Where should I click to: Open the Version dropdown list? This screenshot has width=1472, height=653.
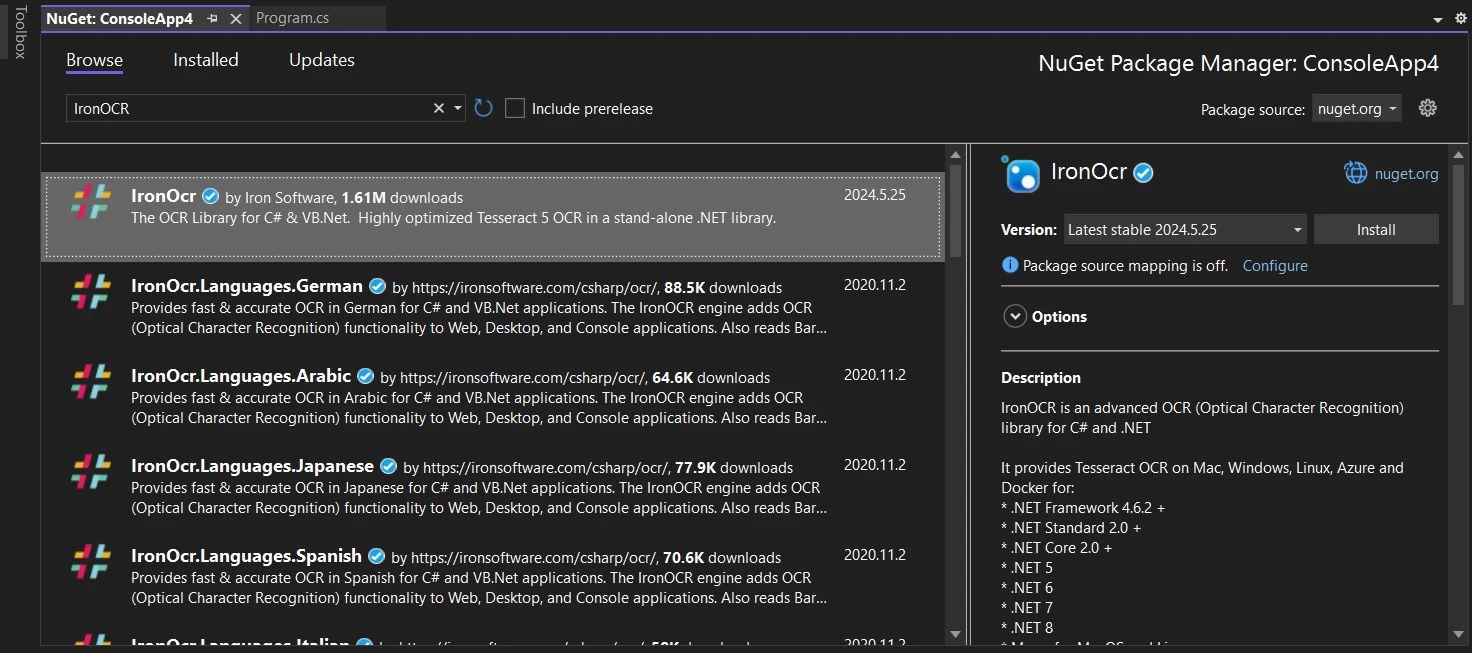pos(1185,229)
